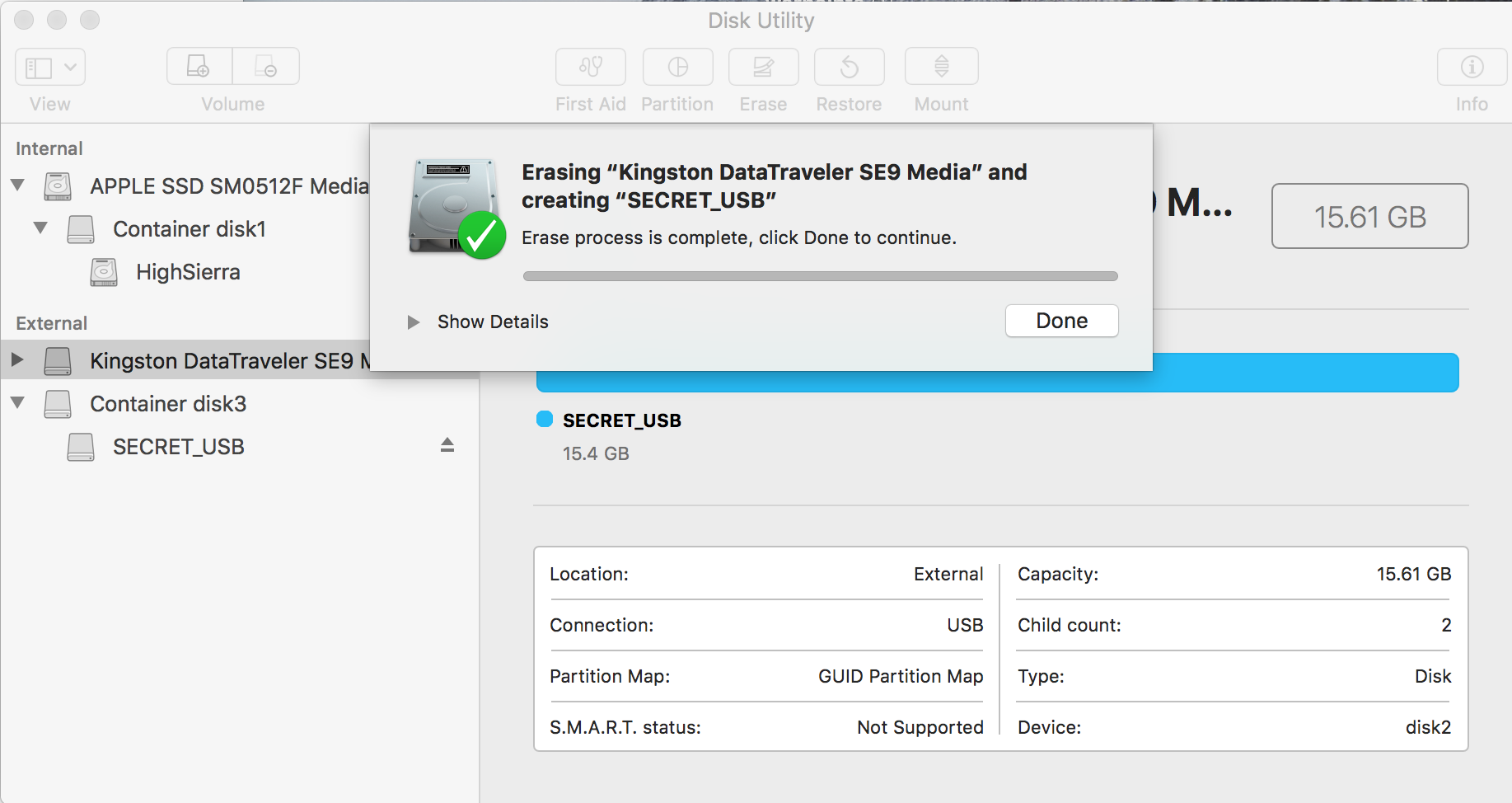Click the Restore toolbar icon
This screenshot has height=803, width=1512.
pos(850,67)
